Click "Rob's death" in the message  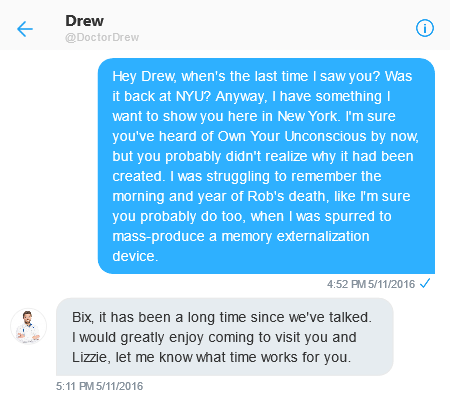point(288,196)
